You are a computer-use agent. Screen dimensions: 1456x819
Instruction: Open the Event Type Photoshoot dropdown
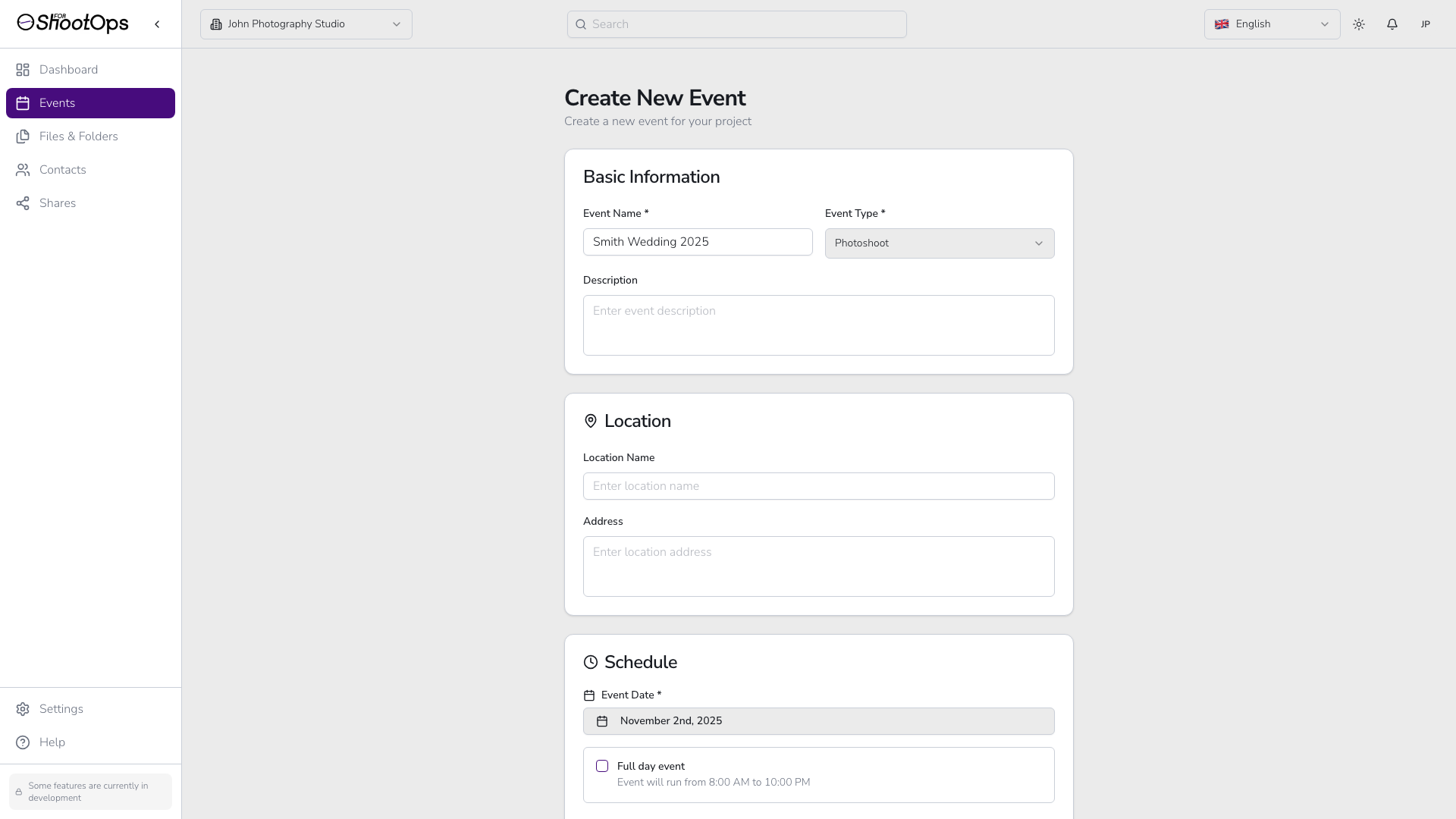[940, 243]
